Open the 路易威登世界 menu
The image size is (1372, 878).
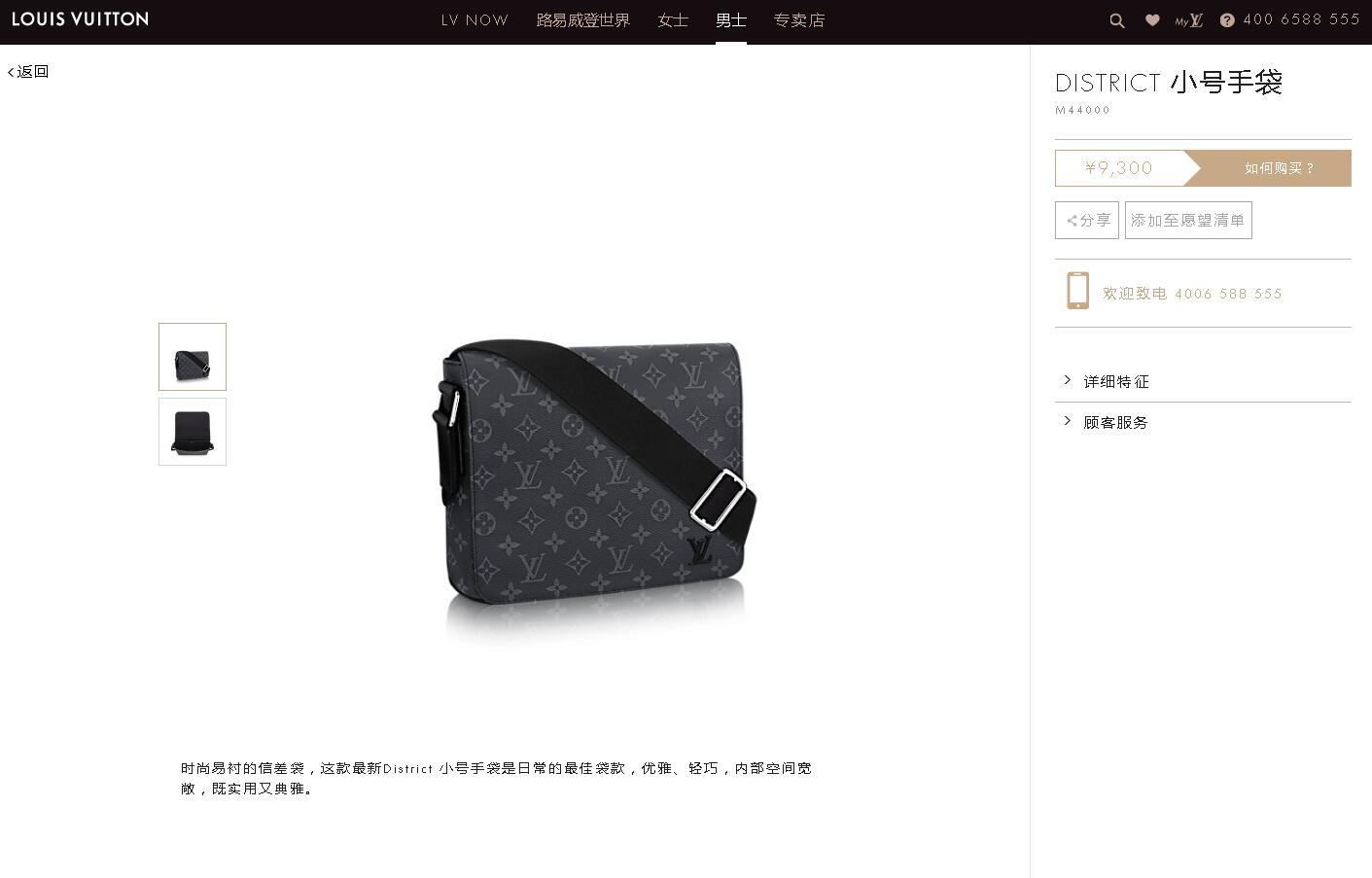(x=583, y=20)
